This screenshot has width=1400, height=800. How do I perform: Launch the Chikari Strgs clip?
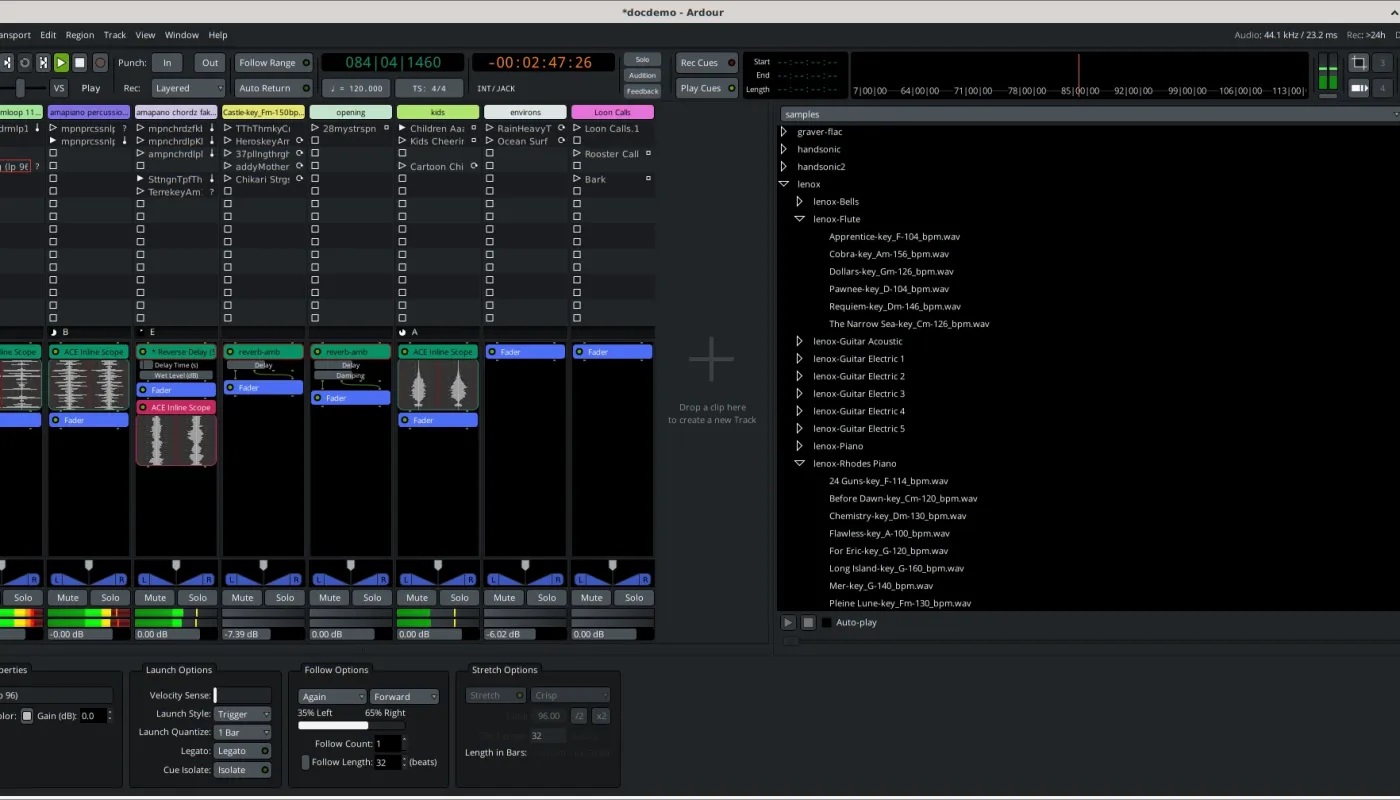pyautogui.click(x=228, y=179)
